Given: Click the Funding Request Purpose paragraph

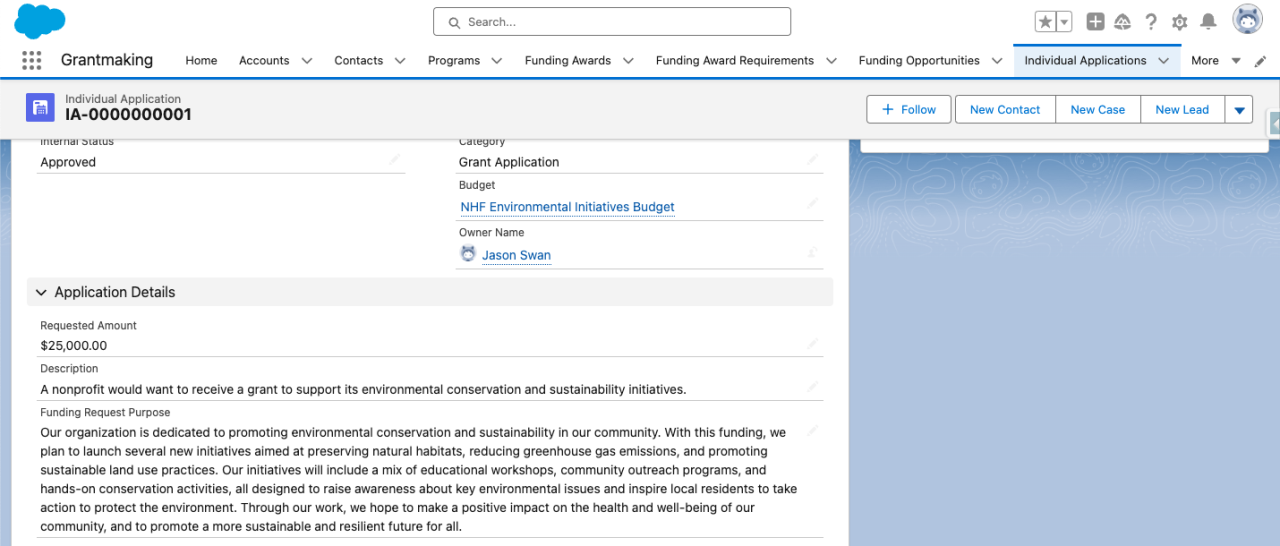Looking at the screenshot, I should point(420,479).
